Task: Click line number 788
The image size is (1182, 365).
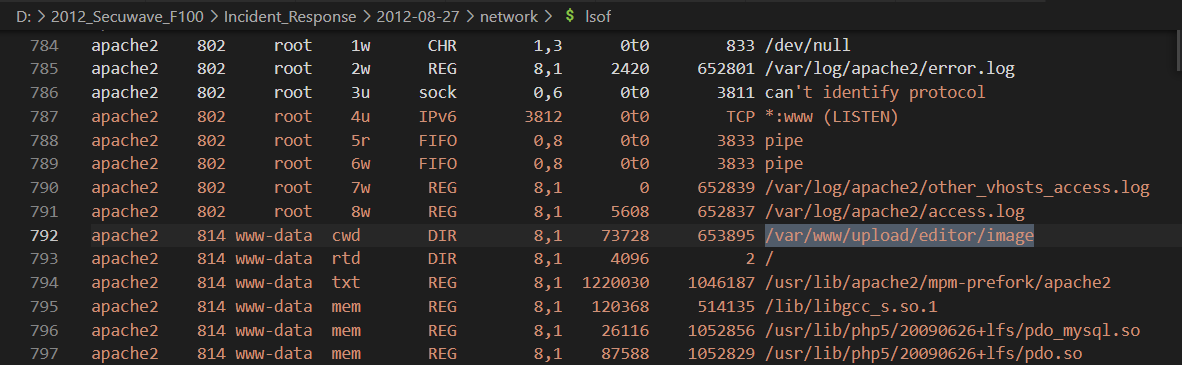Action: [x=44, y=141]
